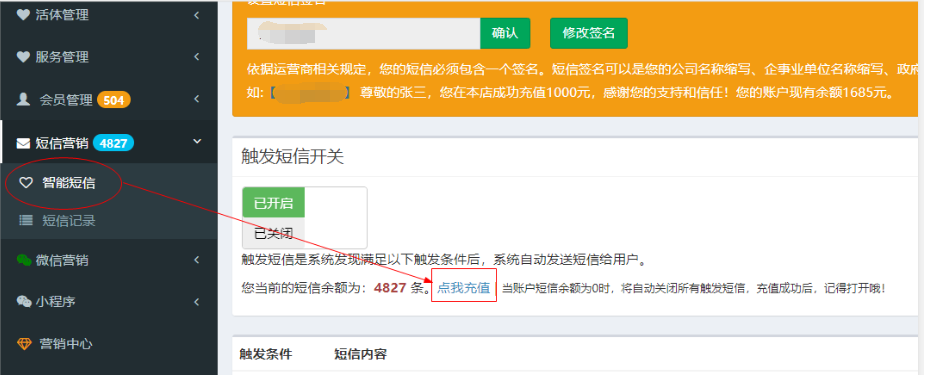Viewport: 925px width, 376px height.
Task: Click the heart icon beside 活体管理
Action: click(x=23, y=15)
